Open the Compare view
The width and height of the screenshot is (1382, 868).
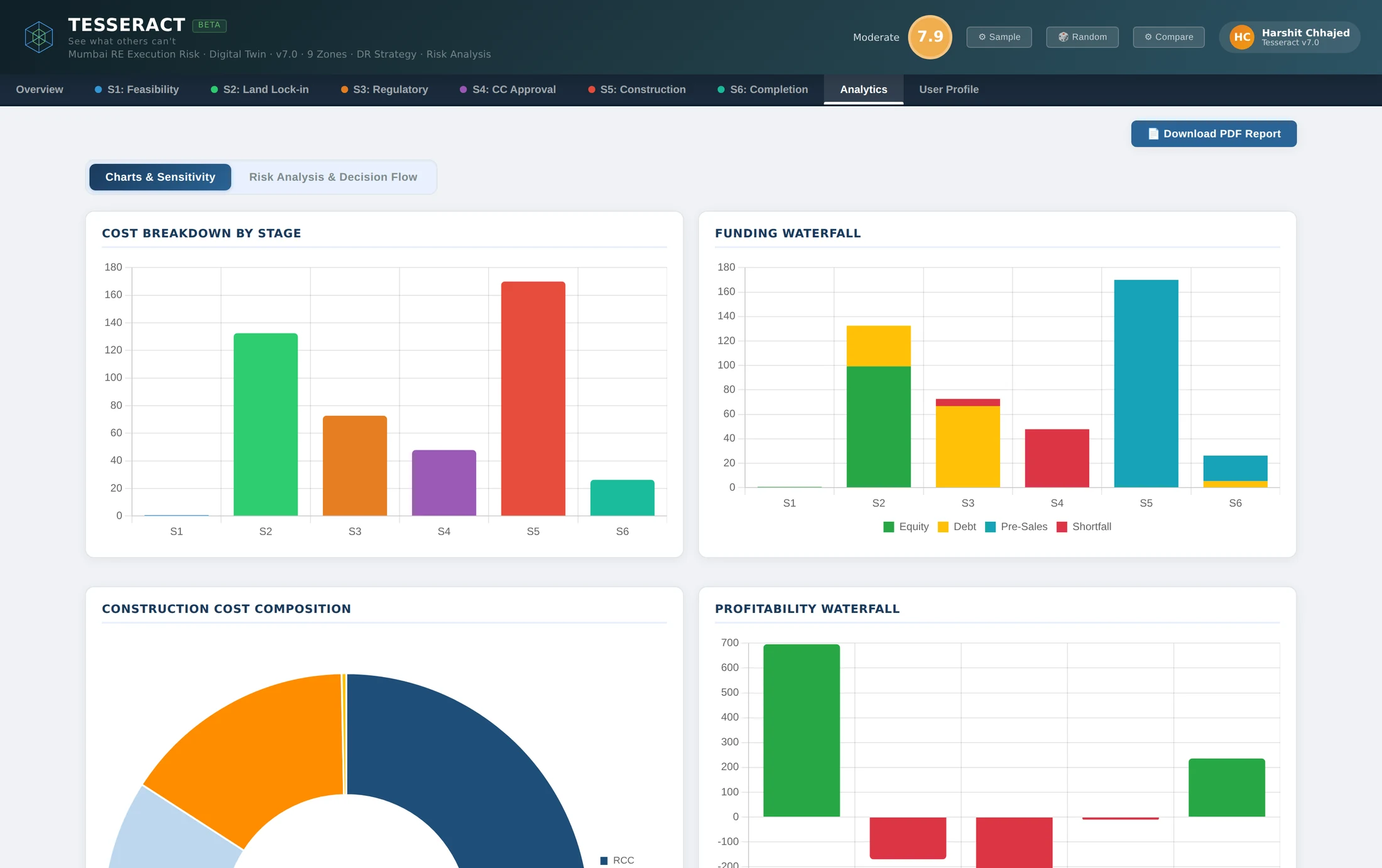(x=1168, y=37)
